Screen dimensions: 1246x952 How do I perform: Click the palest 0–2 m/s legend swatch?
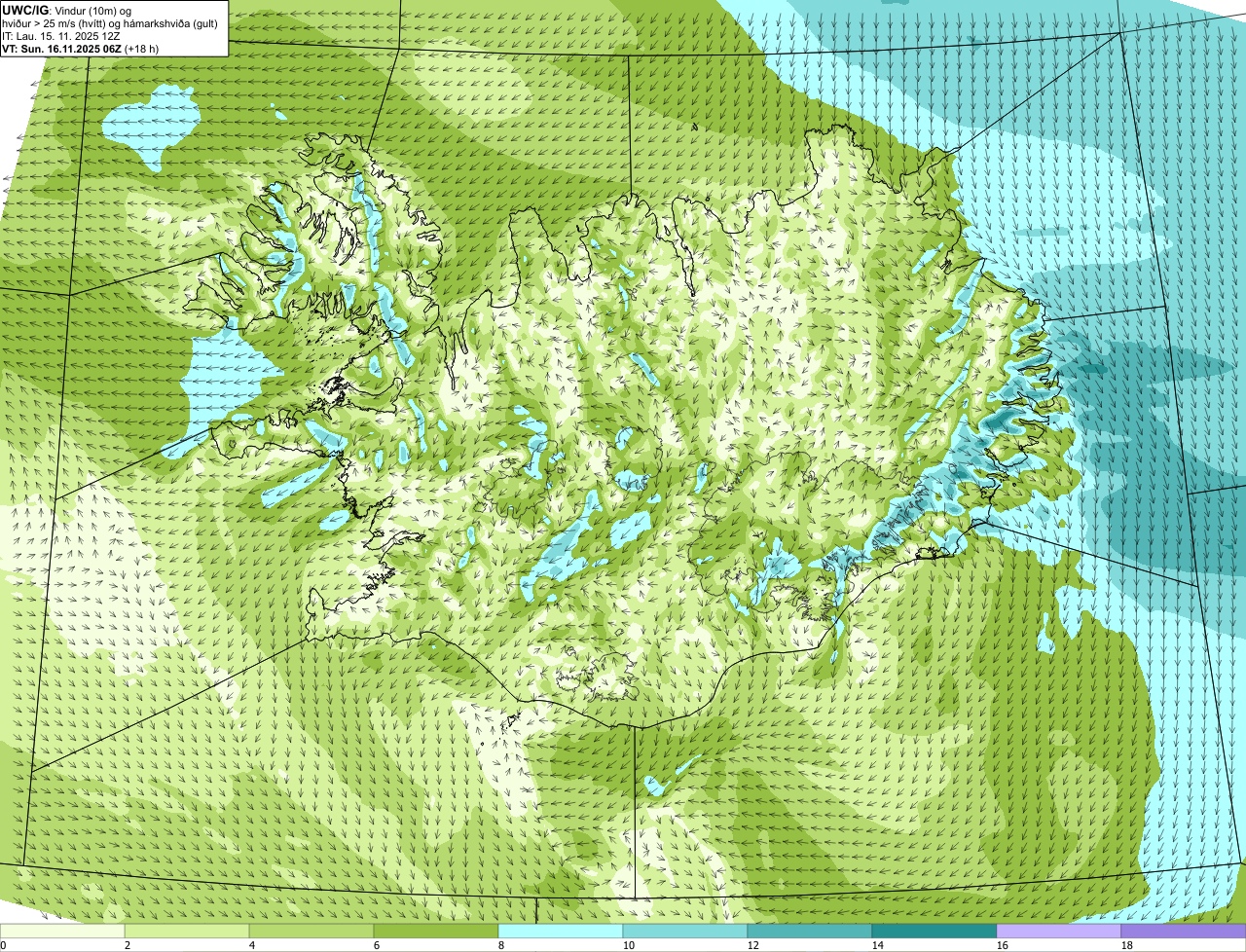point(62,931)
